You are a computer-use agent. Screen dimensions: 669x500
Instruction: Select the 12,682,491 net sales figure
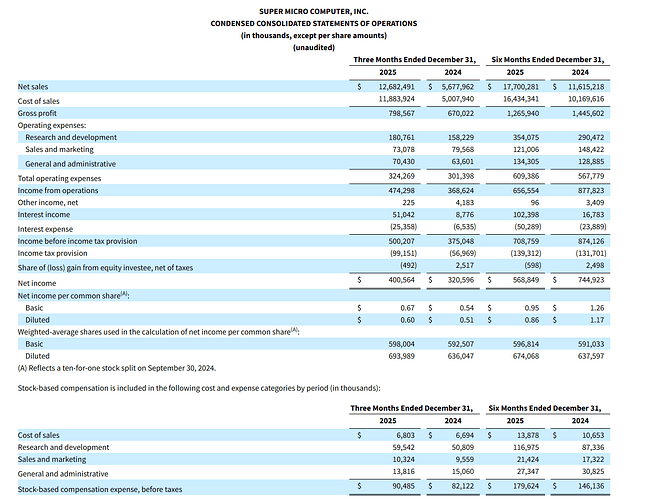click(396, 87)
